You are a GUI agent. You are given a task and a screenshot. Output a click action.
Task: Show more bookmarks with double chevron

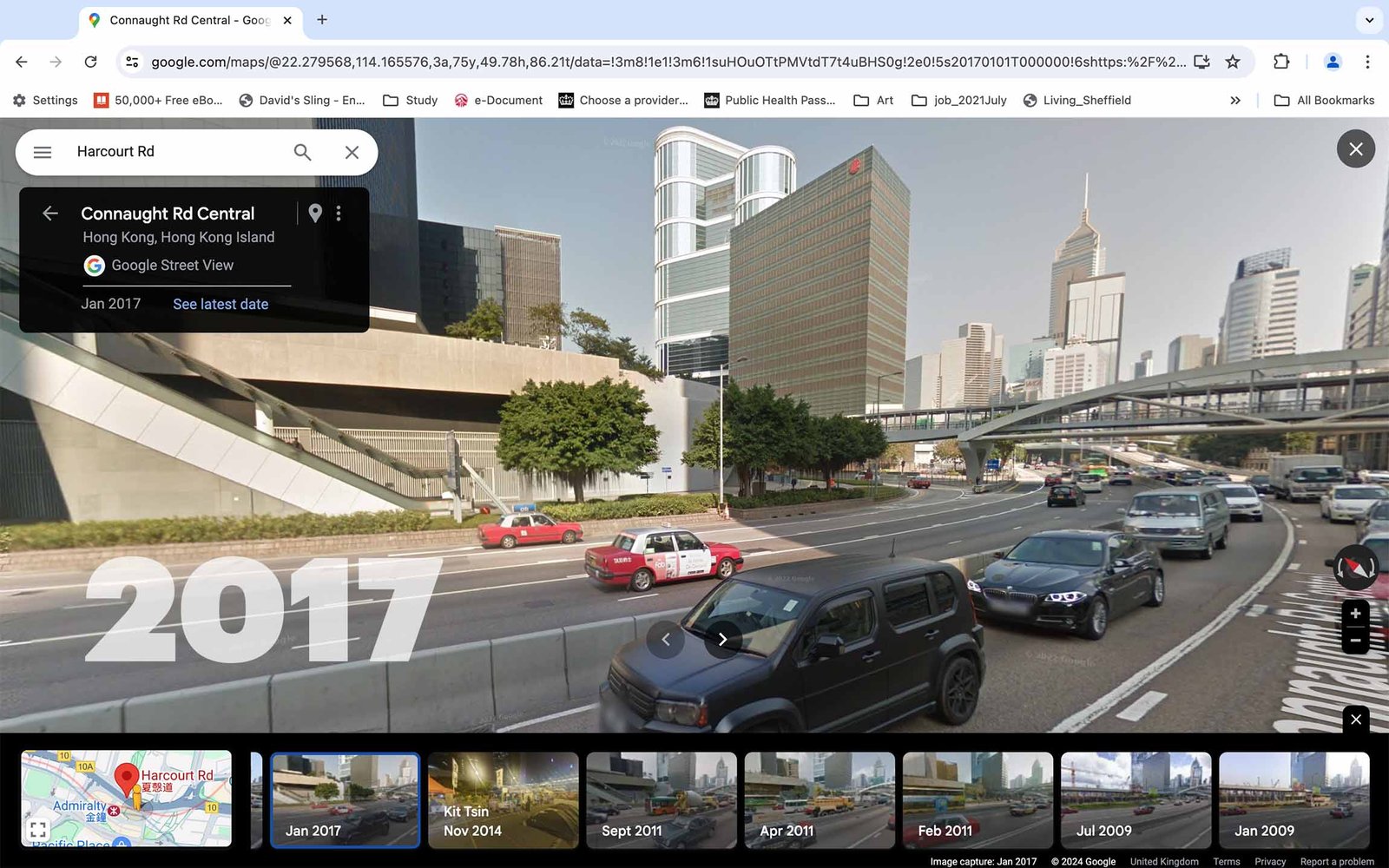pyautogui.click(x=1235, y=100)
